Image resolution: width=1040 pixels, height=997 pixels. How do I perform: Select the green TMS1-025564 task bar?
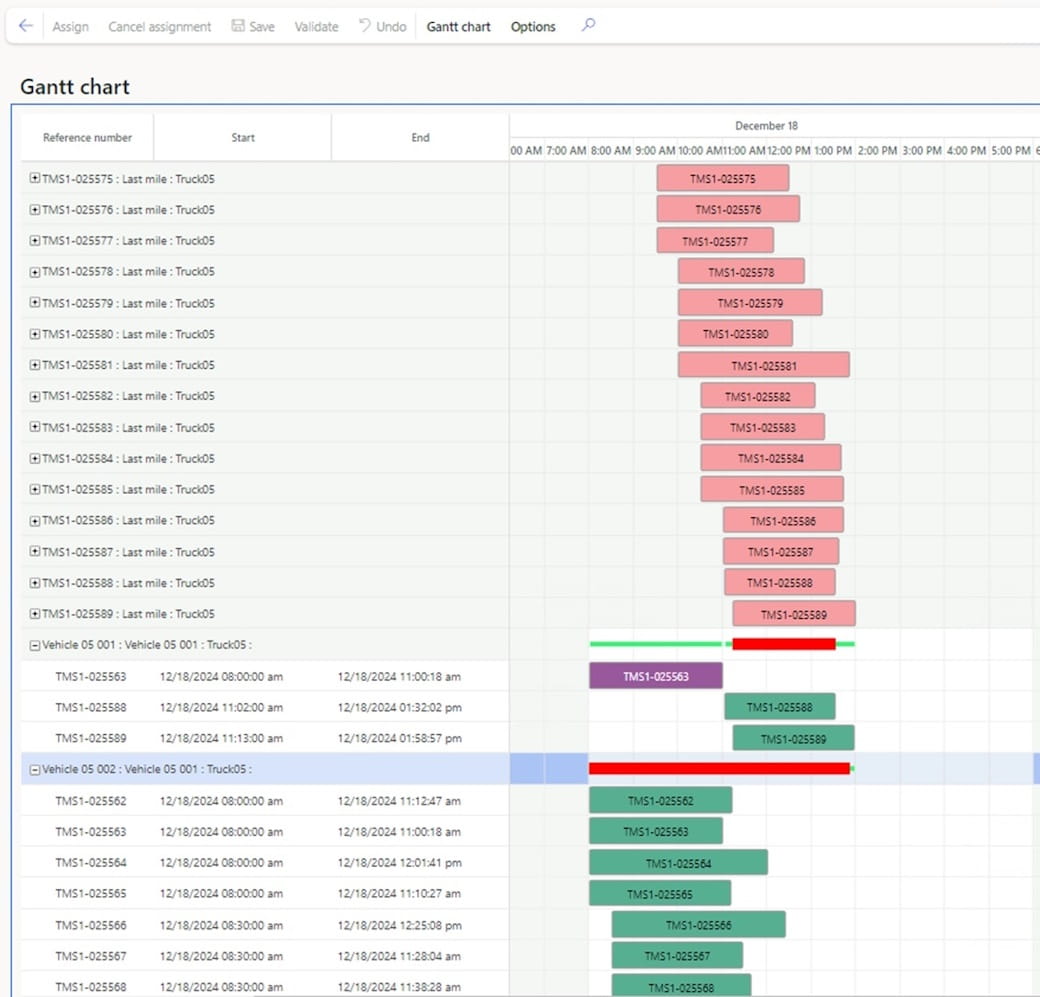[x=678, y=863]
